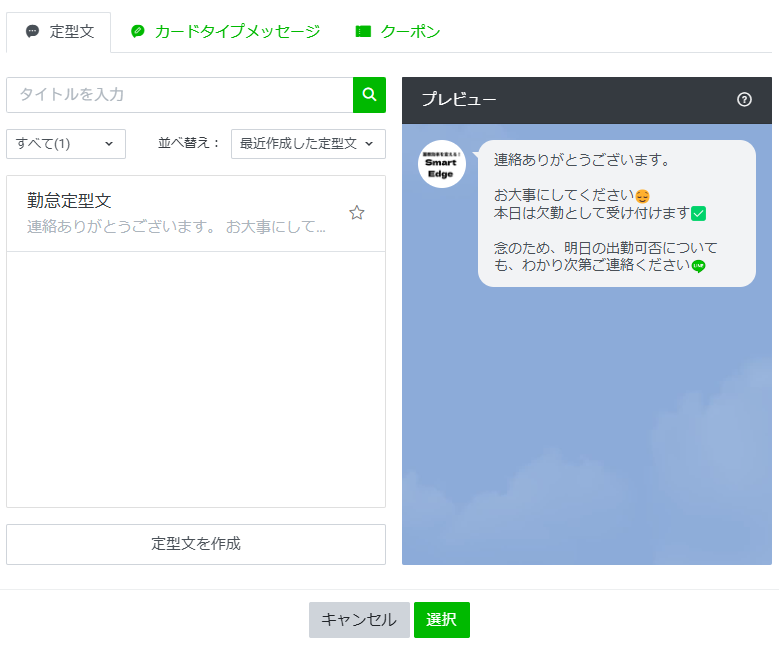The height and width of the screenshot is (645, 779).
Task: Click the green 選択 button
Action: pos(442,620)
